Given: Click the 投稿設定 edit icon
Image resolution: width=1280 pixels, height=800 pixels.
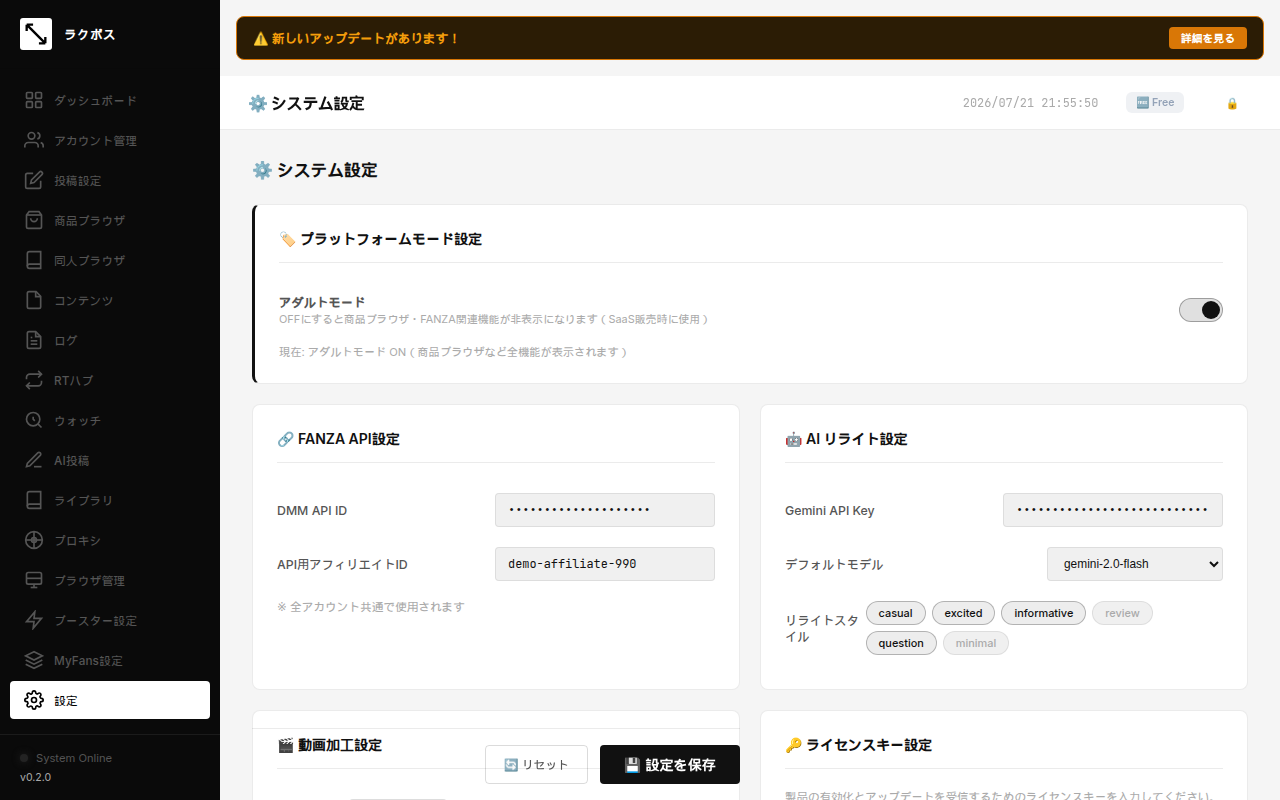Looking at the screenshot, I should (34, 180).
